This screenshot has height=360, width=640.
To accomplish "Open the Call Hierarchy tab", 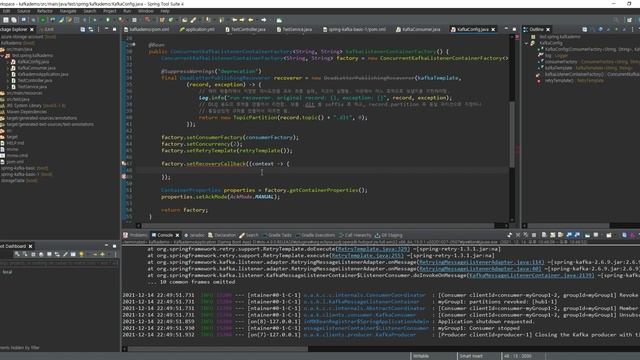I will coord(355,235).
